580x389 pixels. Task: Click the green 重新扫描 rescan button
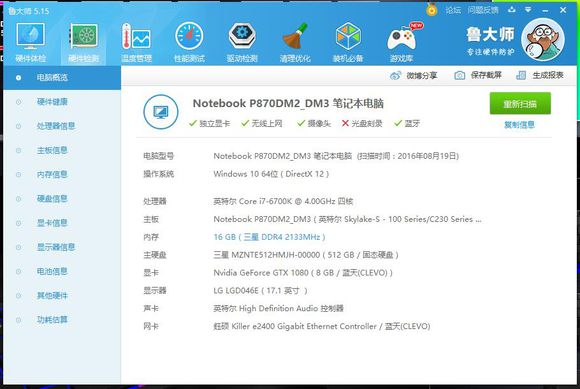coord(520,104)
